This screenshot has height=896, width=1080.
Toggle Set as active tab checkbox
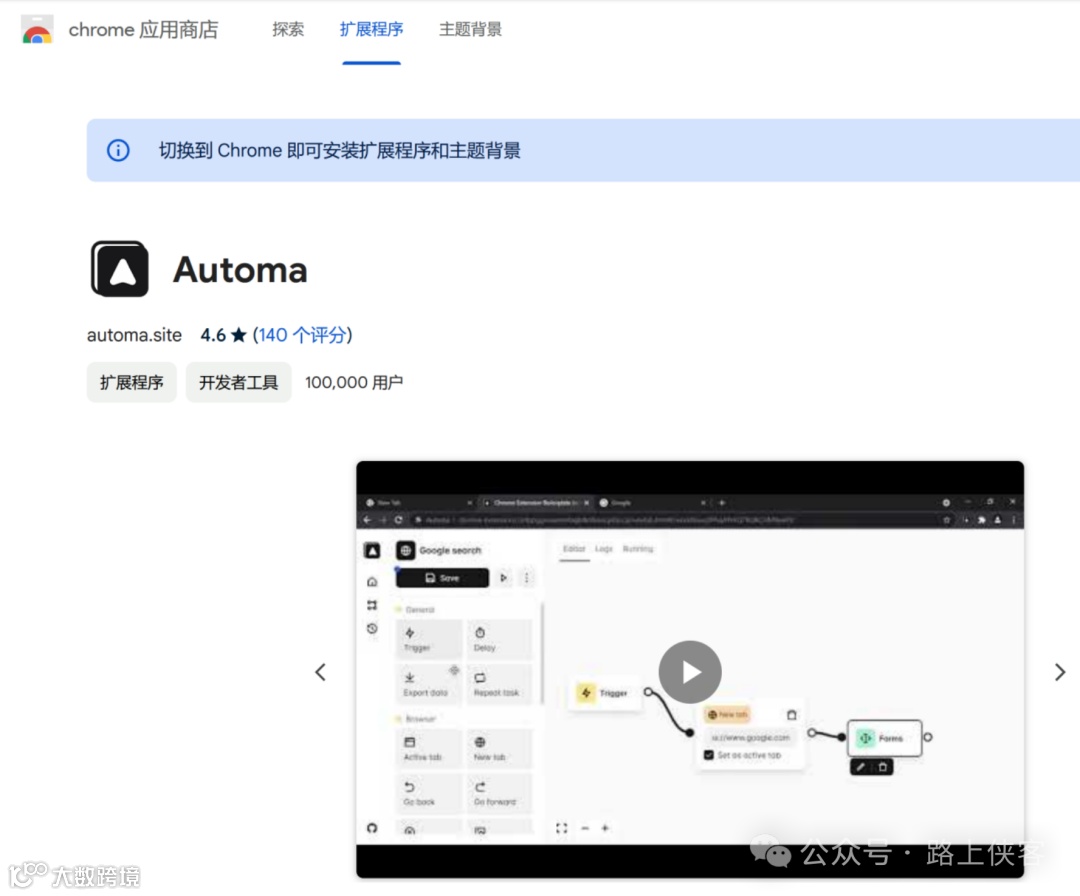pyautogui.click(x=709, y=756)
